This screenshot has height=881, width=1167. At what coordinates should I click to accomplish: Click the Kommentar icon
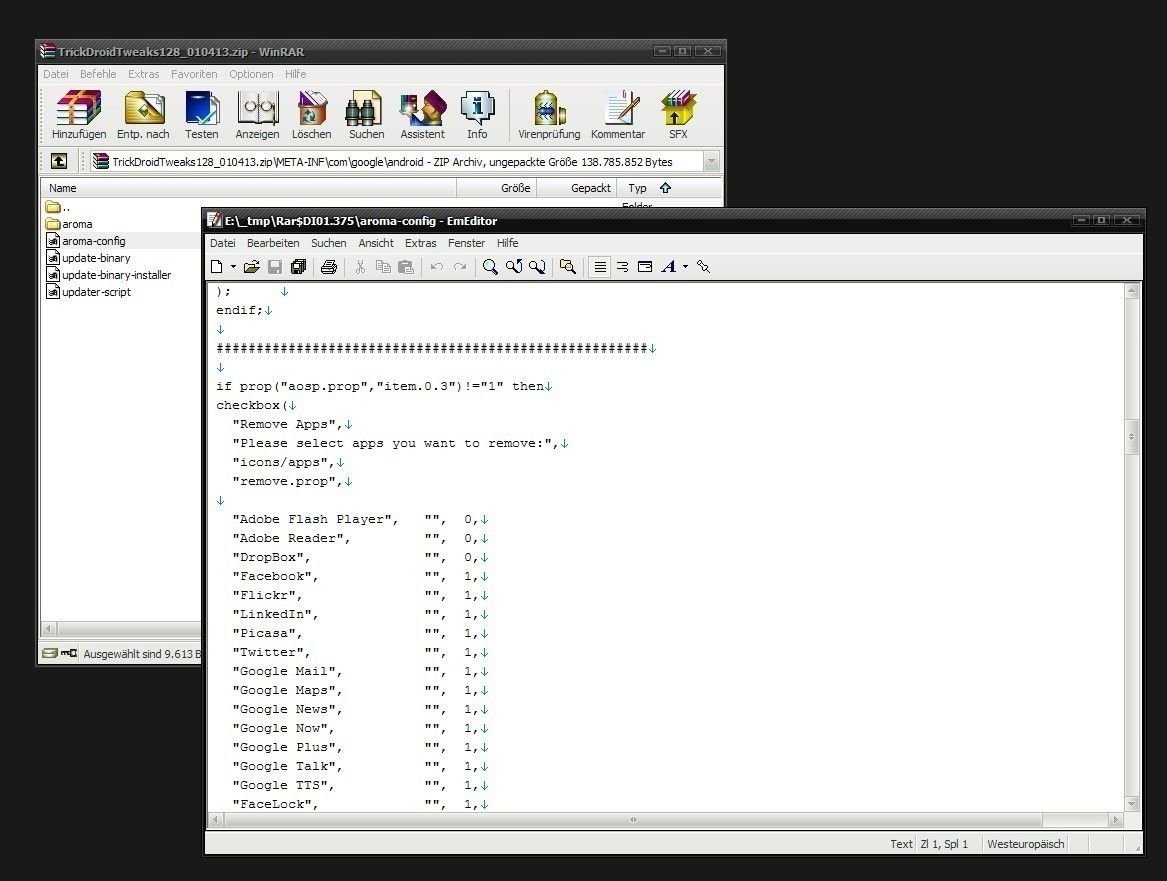coord(618,115)
